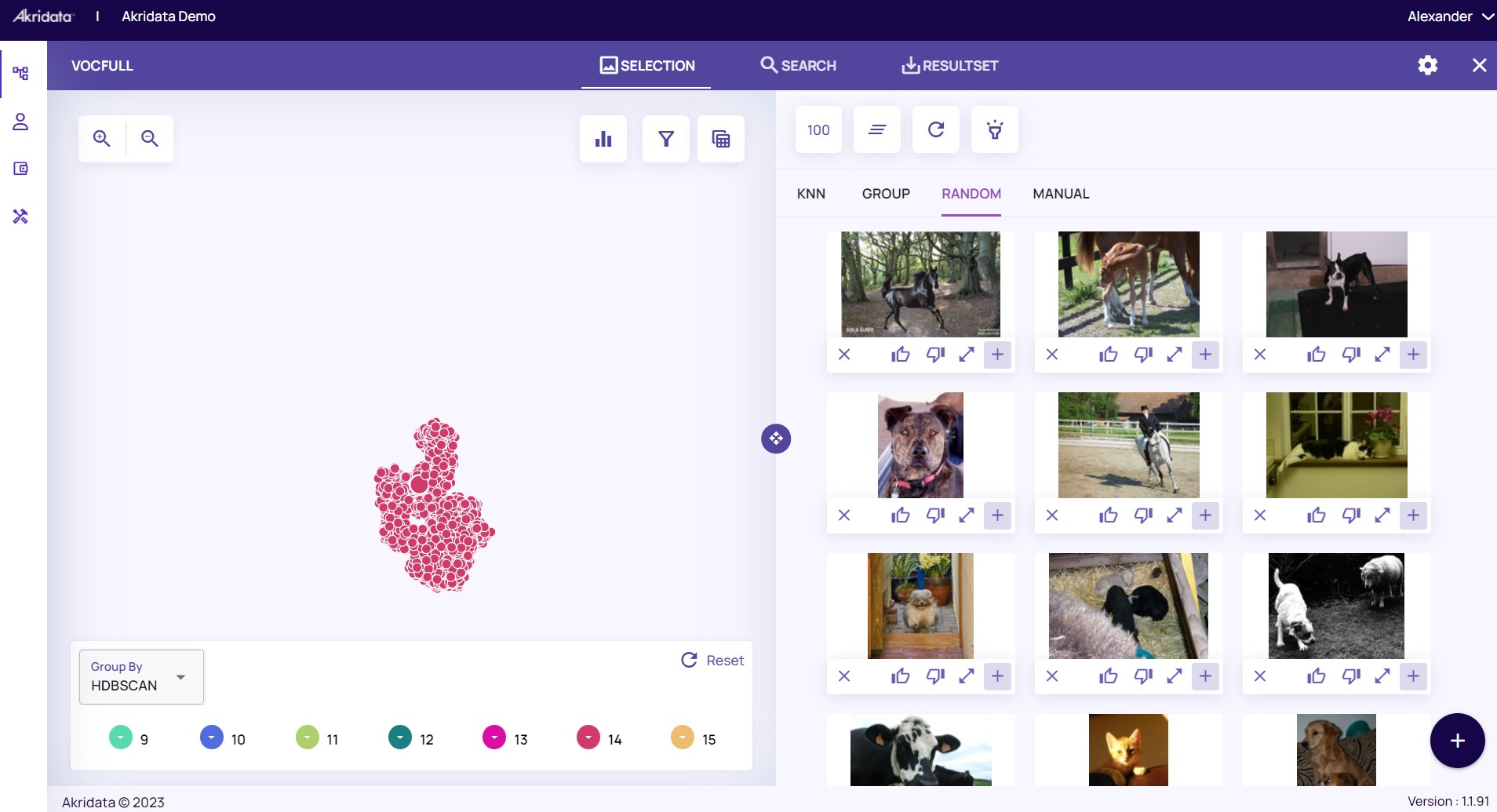Open cluster 15 orange swatch dropdown
The height and width of the screenshot is (812, 1497).
tap(683, 737)
